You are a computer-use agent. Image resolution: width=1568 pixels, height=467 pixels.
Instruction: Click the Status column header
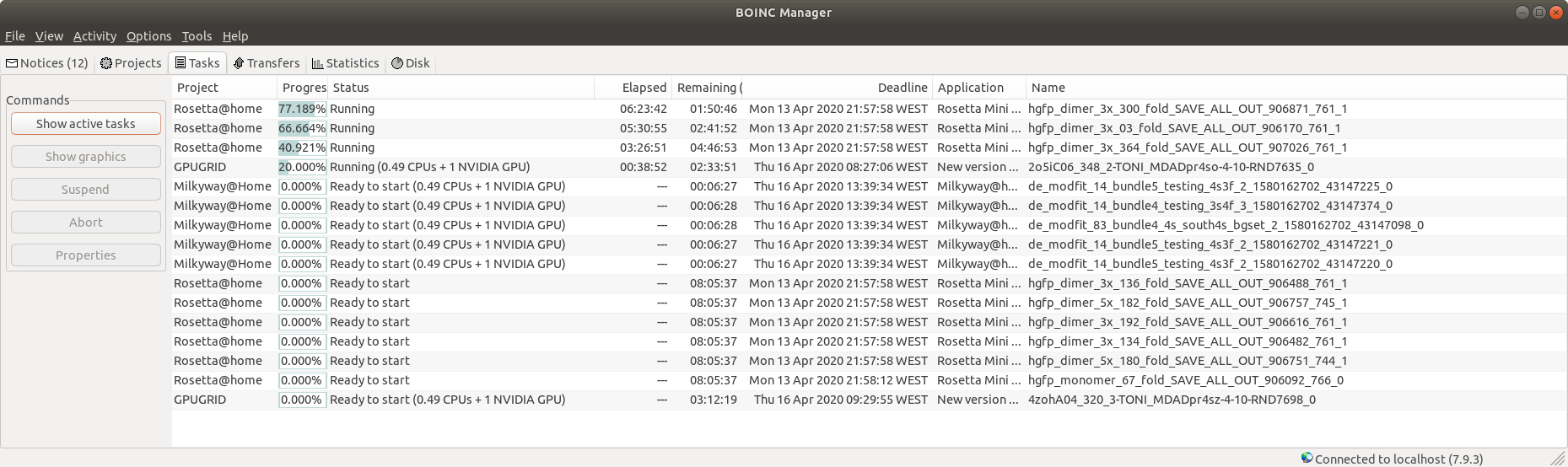pos(351,88)
